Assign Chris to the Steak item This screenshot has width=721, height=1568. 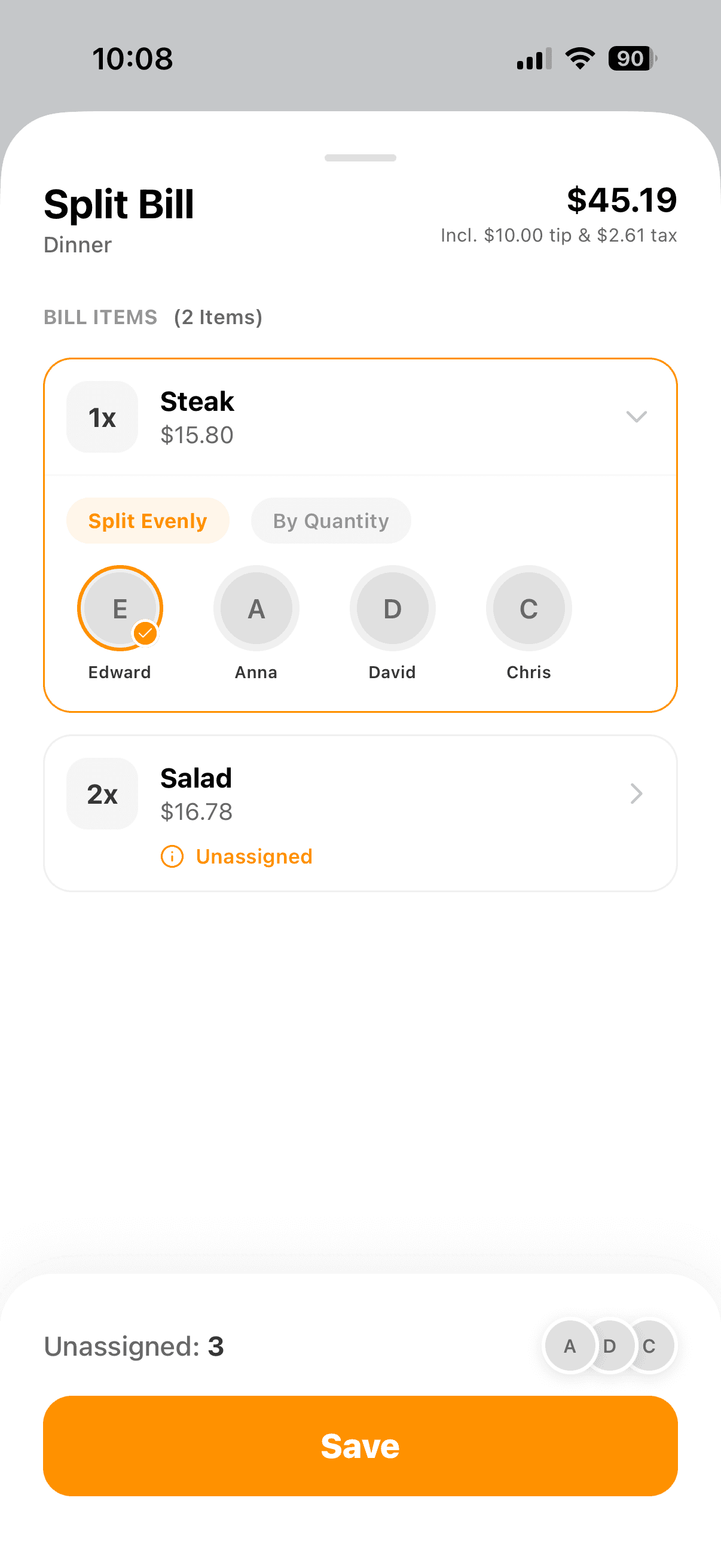point(528,608)
